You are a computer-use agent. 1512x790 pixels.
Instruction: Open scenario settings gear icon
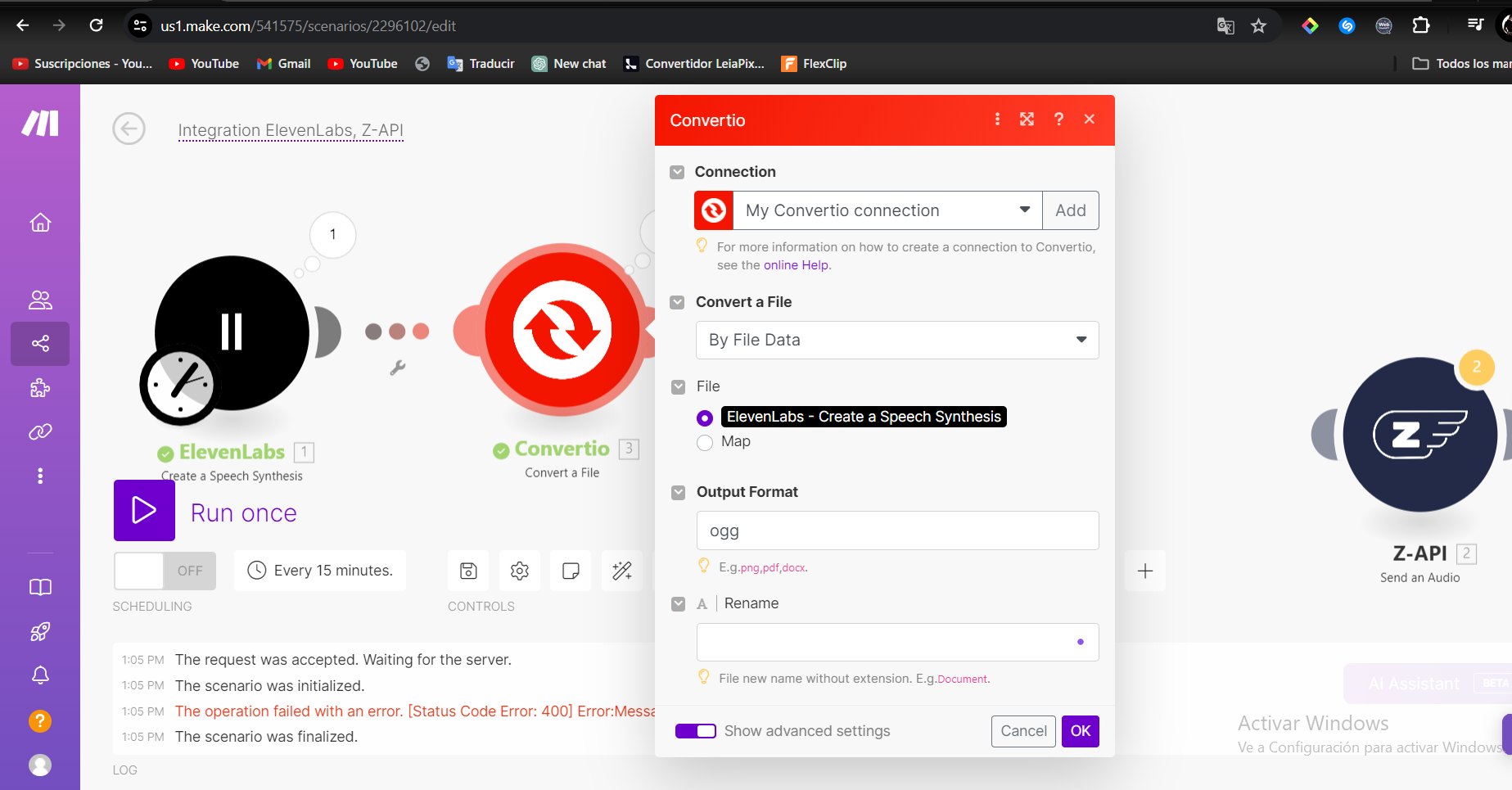pyautogui.click(x=520, y=571)
